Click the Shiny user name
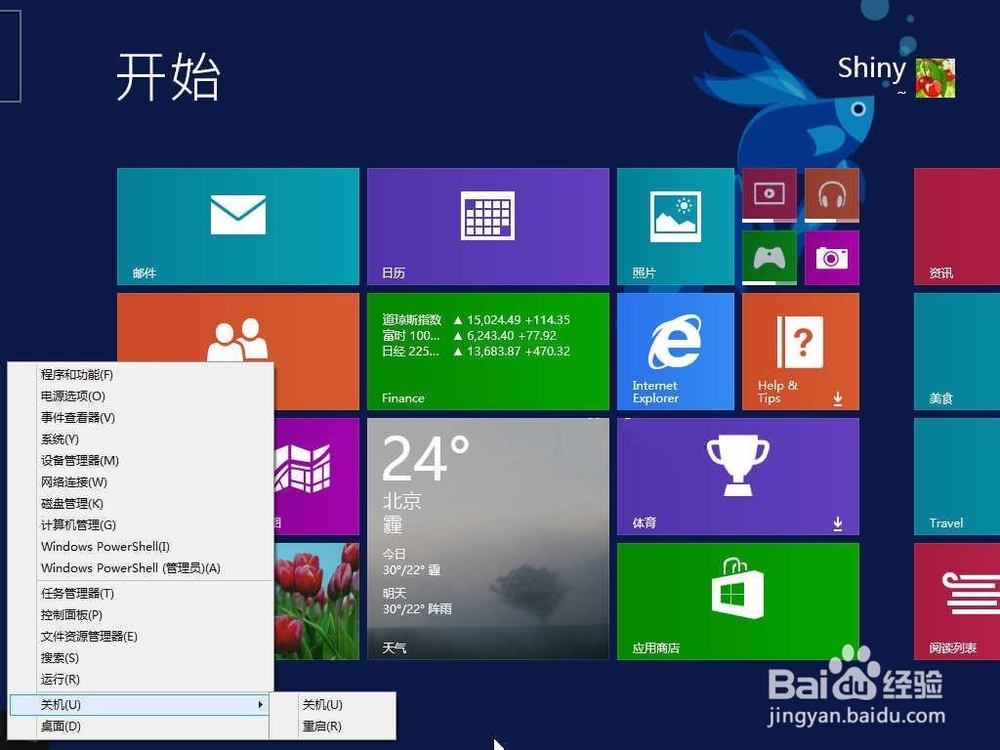 tap(871, 68)
